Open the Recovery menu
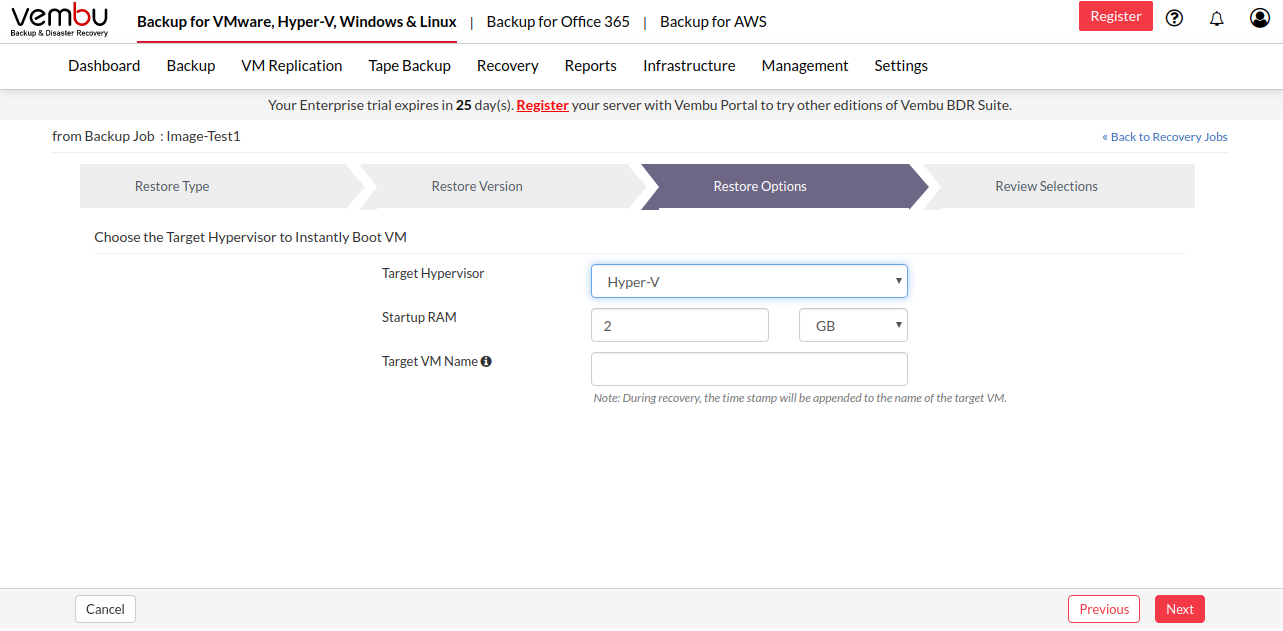1283x631 pixels. [508, 65]
